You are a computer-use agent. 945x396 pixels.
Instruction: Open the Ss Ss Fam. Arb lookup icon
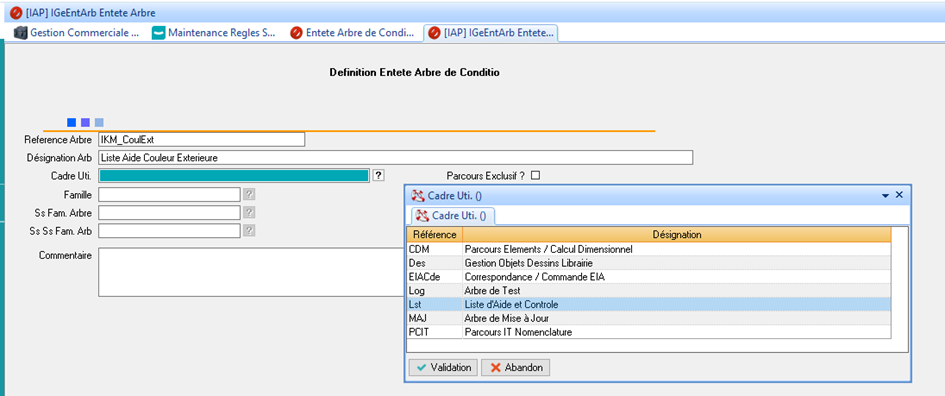pos(249,231)
